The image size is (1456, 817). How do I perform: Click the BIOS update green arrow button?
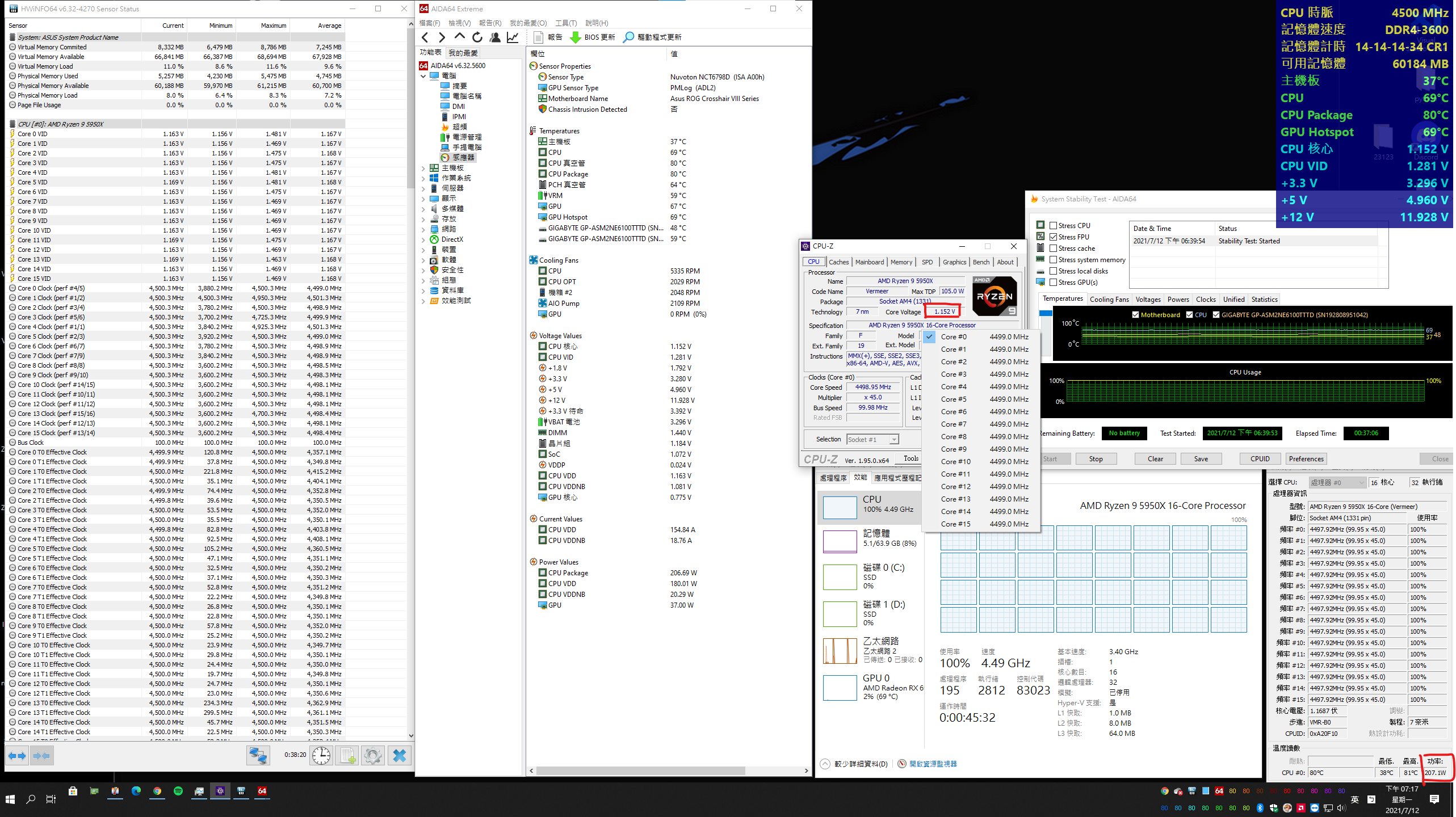(x=593, y=37)
